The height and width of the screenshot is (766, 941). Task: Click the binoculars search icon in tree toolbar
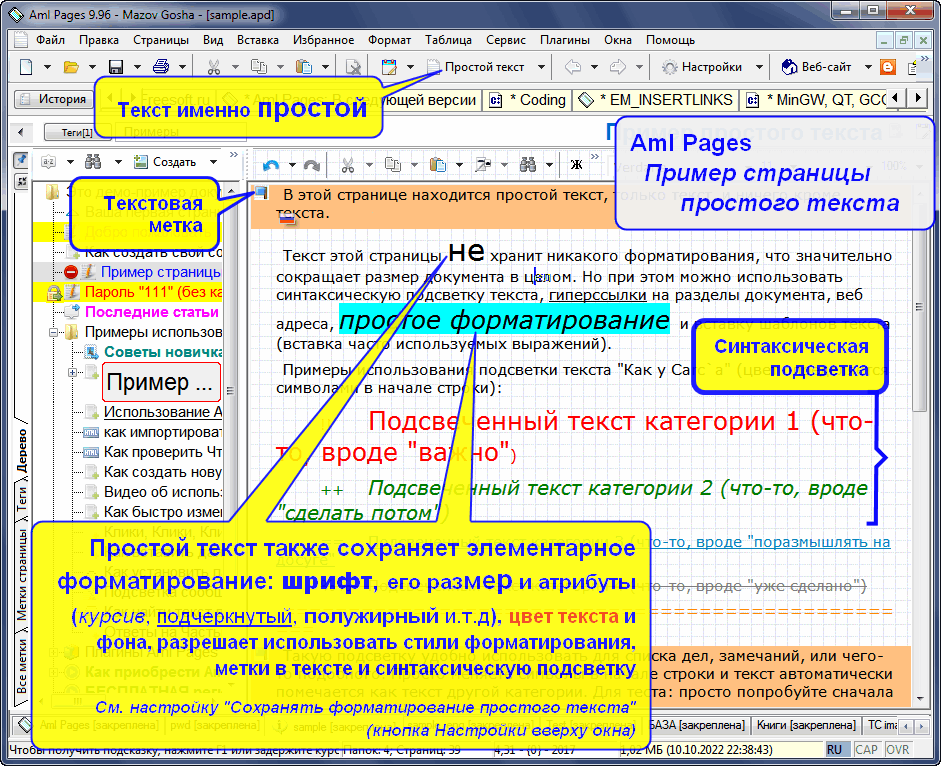pos(93,162)
